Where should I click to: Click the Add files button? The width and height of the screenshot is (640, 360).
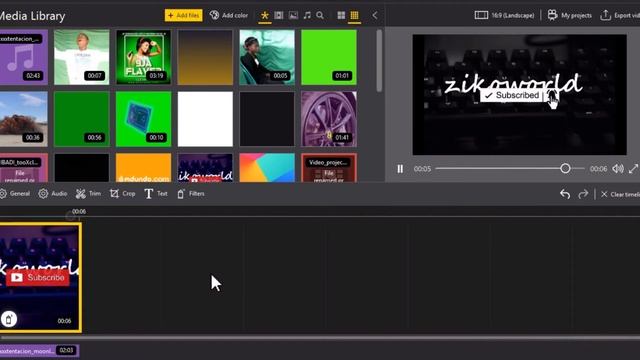[x=183, y=16]
